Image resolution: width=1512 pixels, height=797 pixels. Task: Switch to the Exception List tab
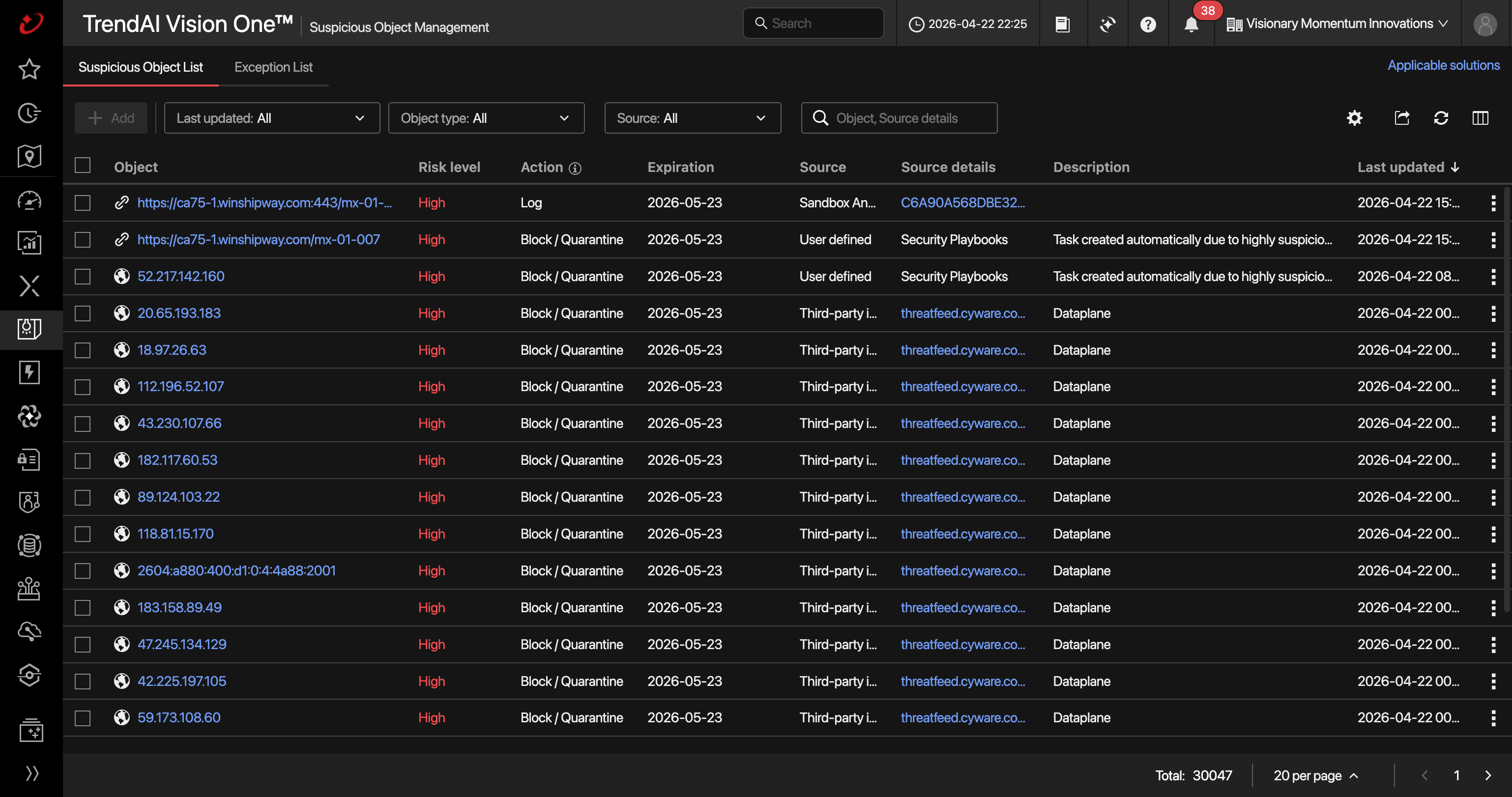point(273,67)
